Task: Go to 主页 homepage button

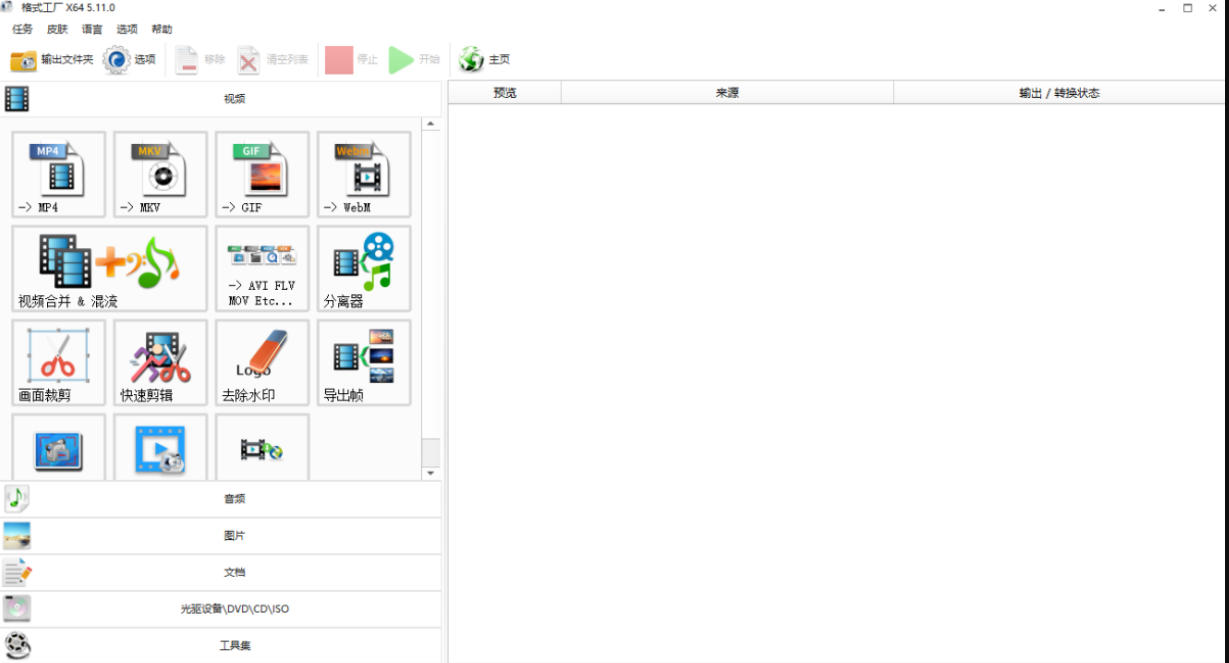Action: (485, 60)
